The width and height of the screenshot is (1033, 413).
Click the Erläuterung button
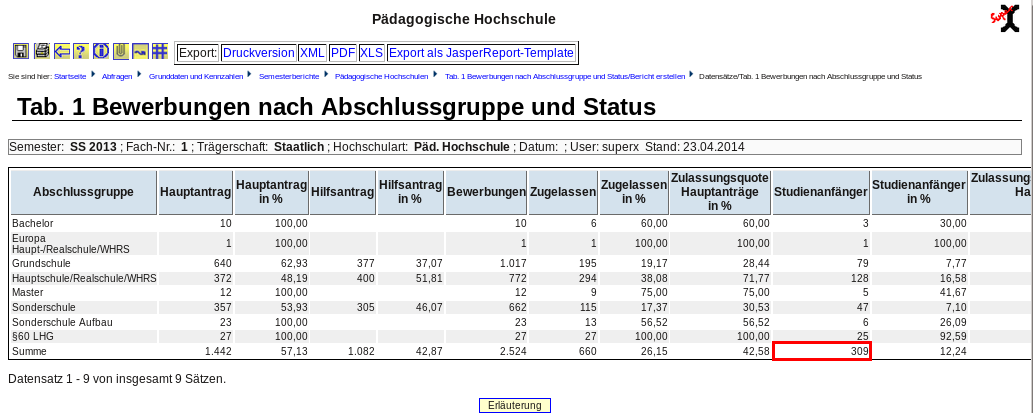(x=515, y=406)
